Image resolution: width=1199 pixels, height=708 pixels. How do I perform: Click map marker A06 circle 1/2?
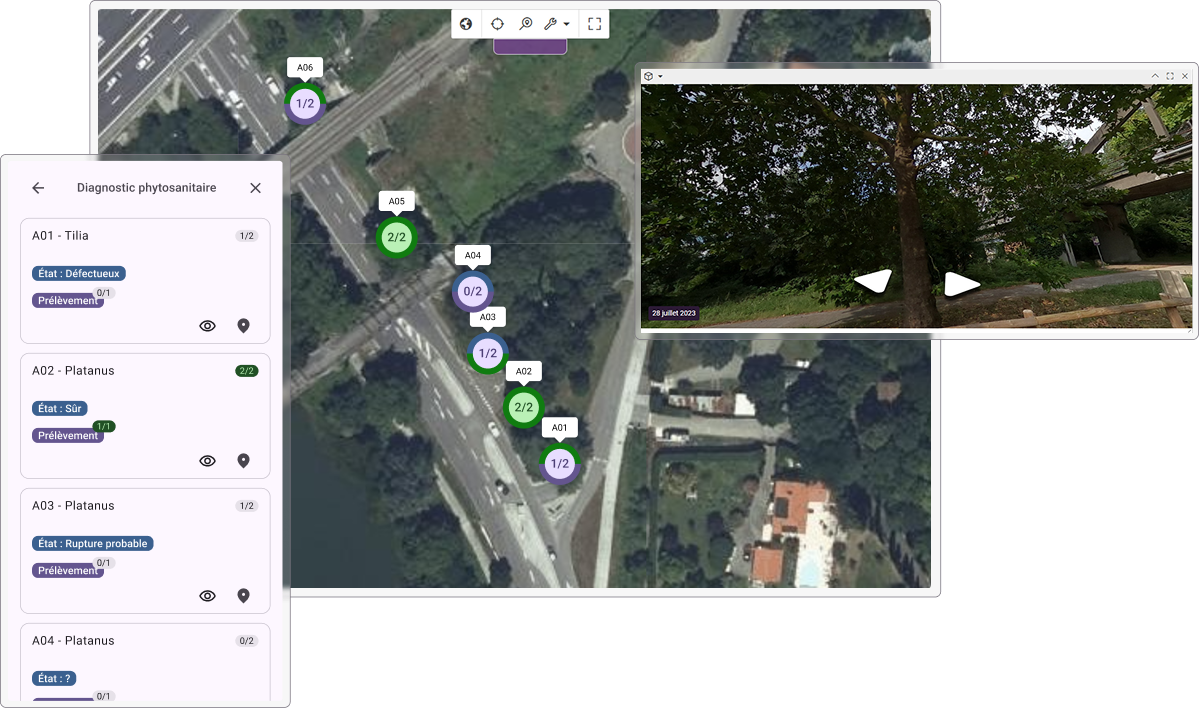pyautogui.click(x=305, y=103)
